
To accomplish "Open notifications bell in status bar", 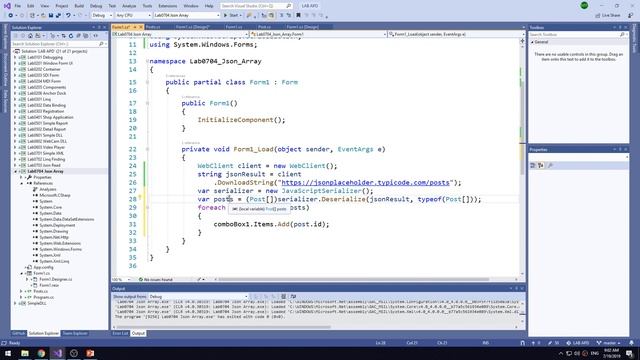I will click(x=631, y=343).
